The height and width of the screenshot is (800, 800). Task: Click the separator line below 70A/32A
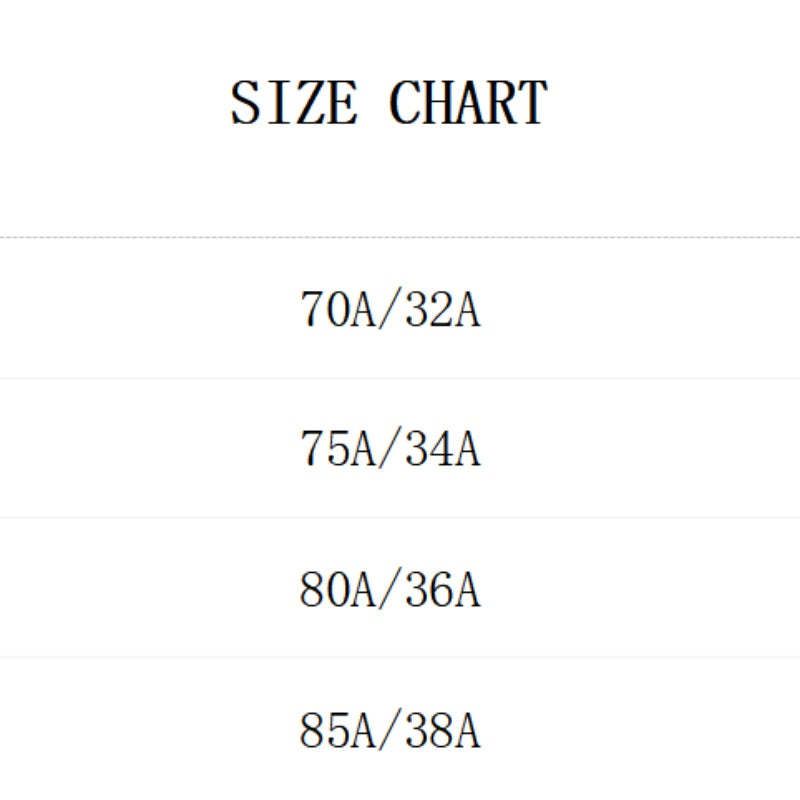point(400,378)
